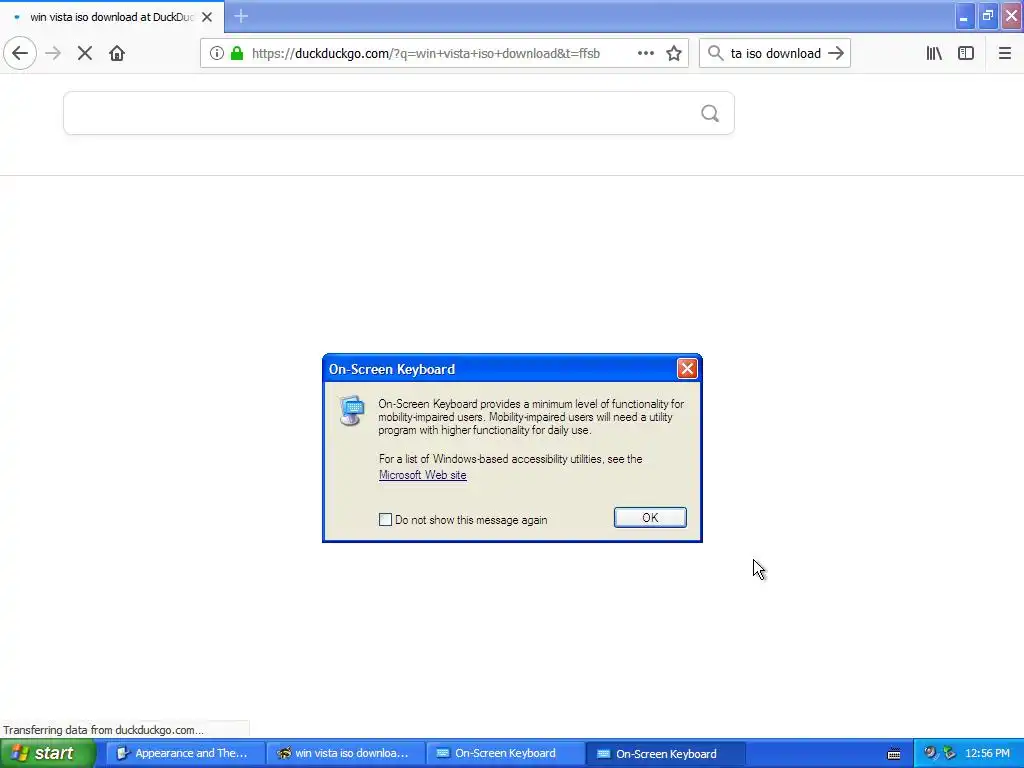
Task: Click the DuckDuckGo page search magnifier
Action: pos(710,114)
